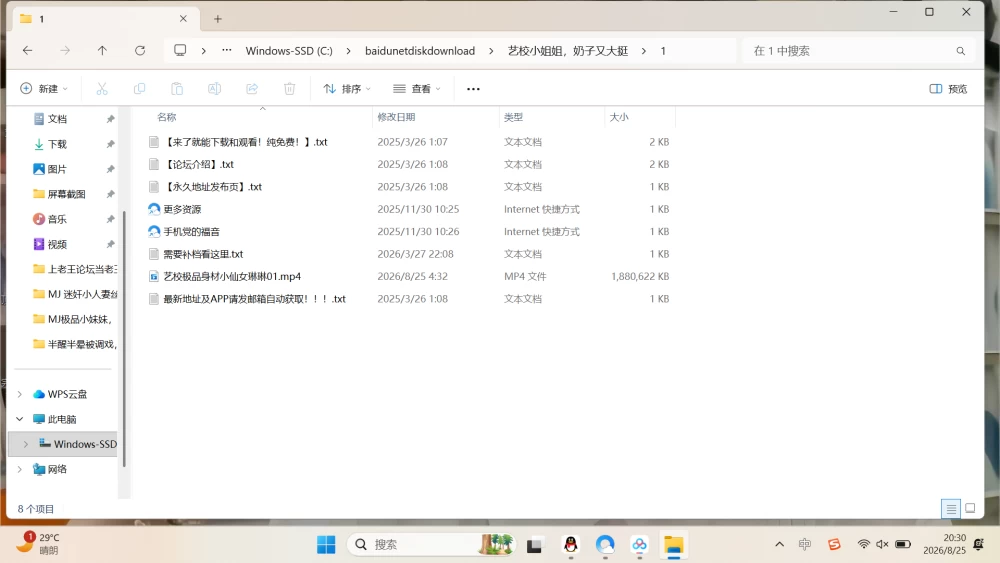Go to baidunetdiskdownload in the breadcrumb
Image resolution: width=1000 pixels, height=563 pixels.
[x=420, y=51]
